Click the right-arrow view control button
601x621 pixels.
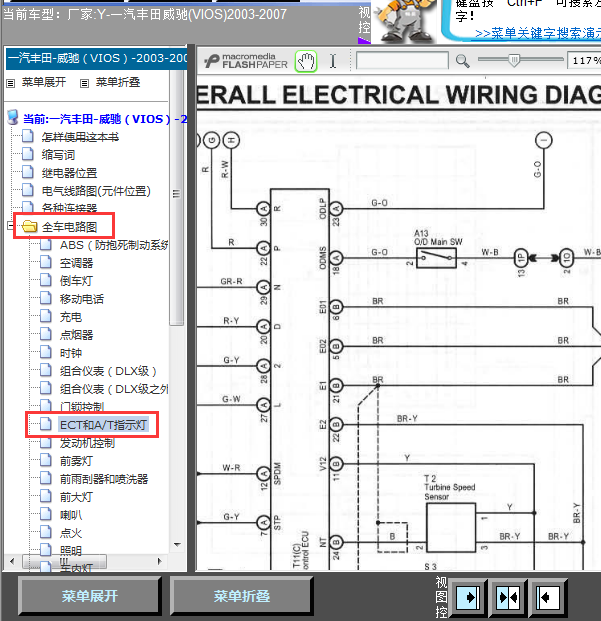coord(468,597)
